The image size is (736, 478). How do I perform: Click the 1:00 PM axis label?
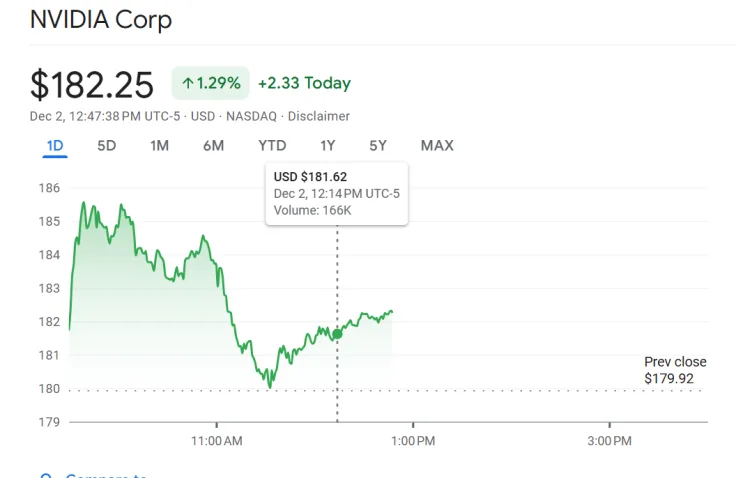[x=412, y=440]
